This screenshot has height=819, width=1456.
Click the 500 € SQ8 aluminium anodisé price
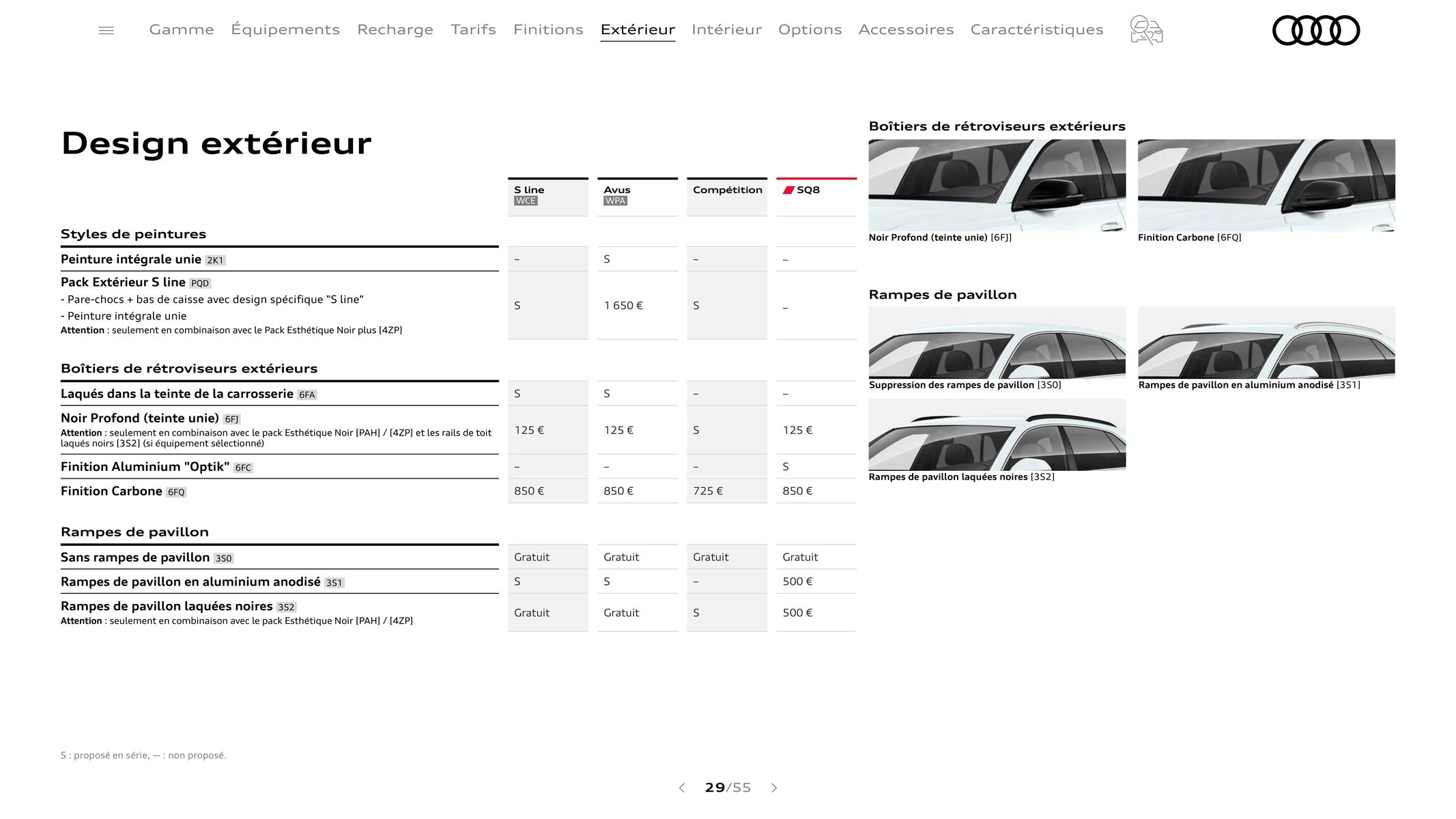797,581
